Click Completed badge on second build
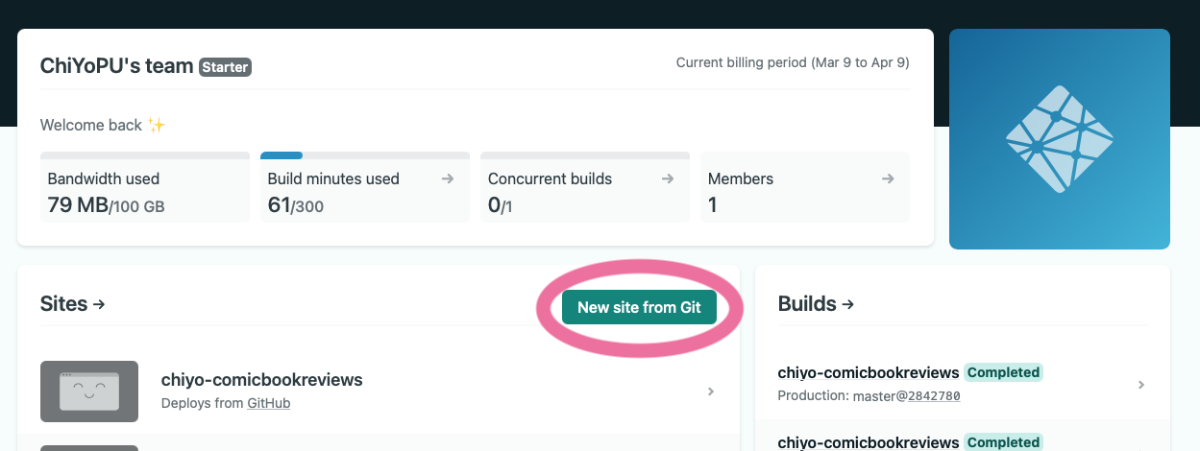Screen dimensions: 1200x451 click(1004, 442)
